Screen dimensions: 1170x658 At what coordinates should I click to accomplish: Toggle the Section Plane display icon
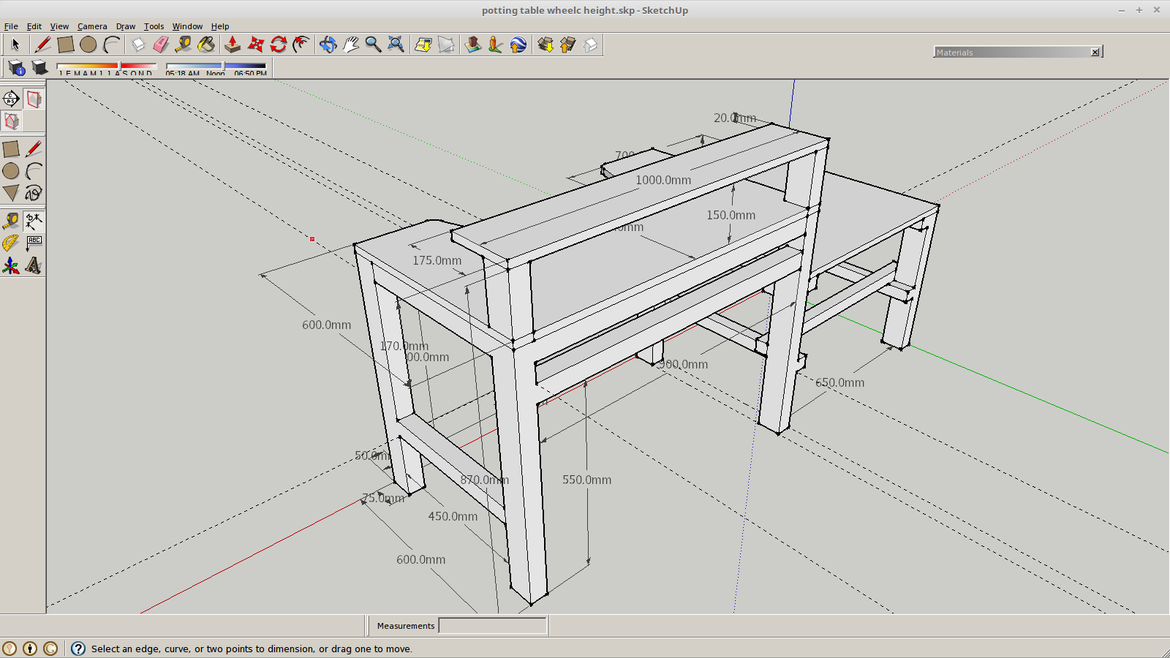pyautogui.click(x=34, y=99)
